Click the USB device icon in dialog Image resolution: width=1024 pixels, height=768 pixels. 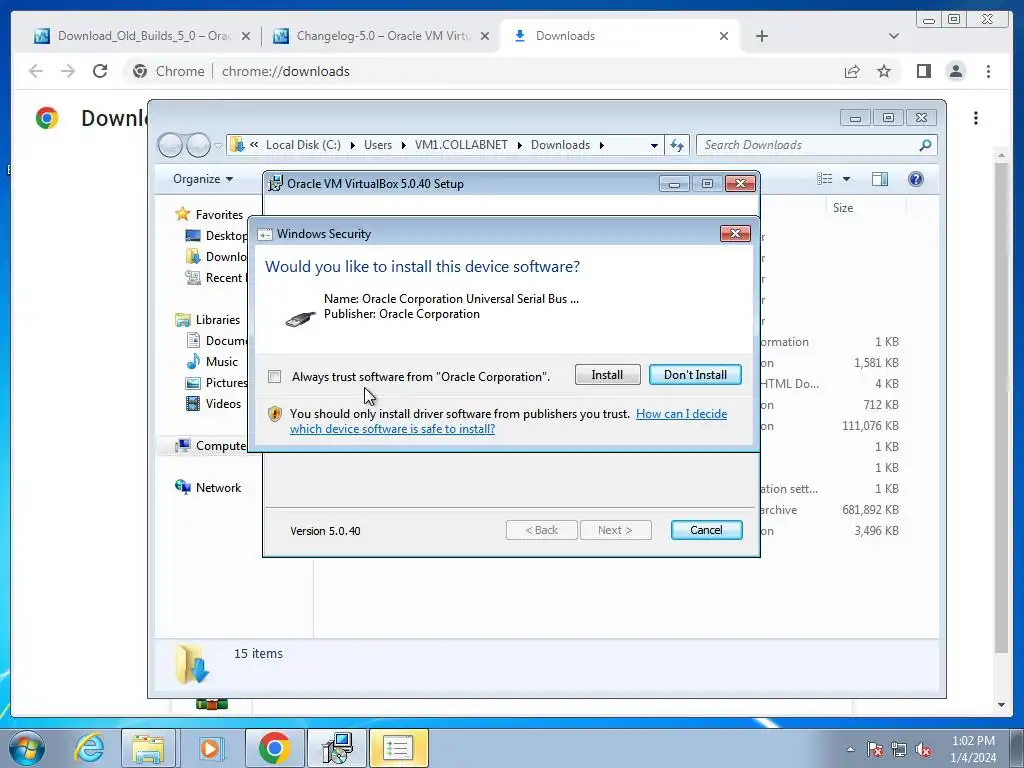click(300, 318)
